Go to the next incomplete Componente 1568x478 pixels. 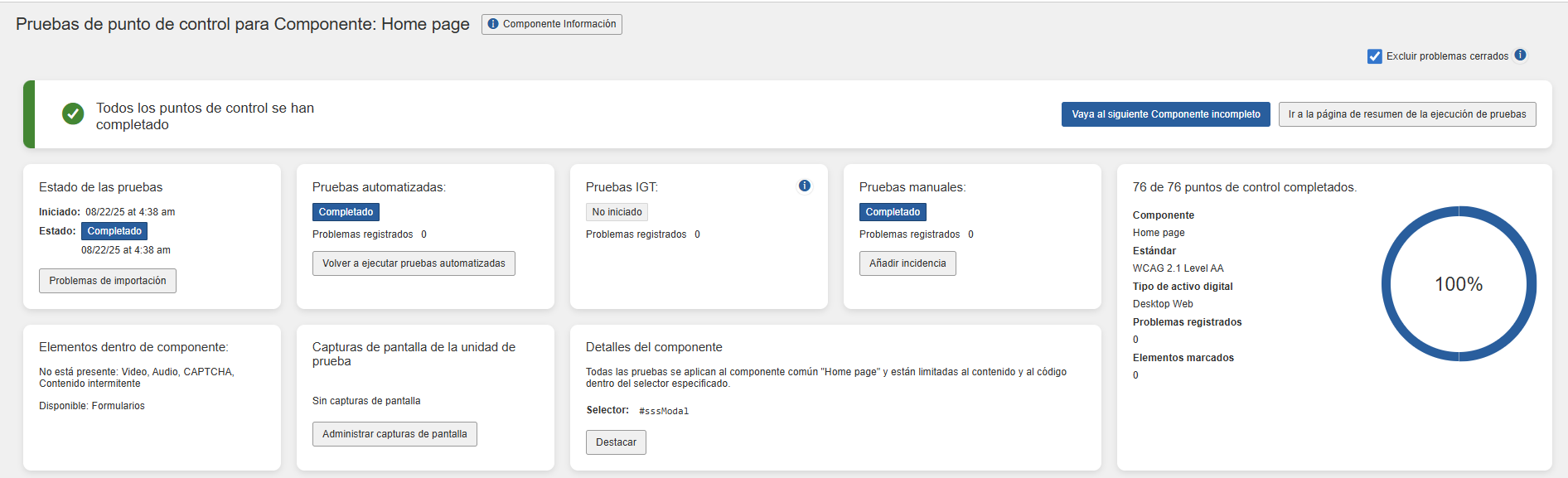click(x=1165, y=114)
